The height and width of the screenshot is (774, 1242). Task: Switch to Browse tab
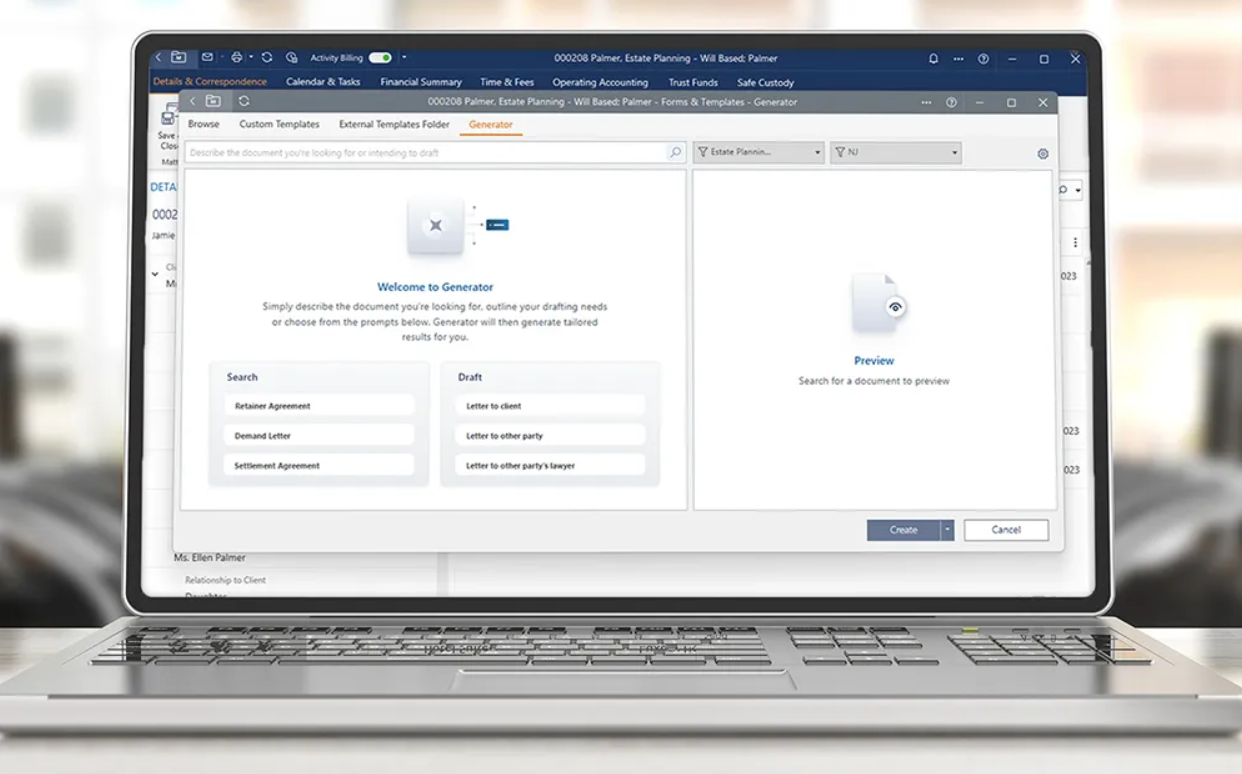point(204,124)
